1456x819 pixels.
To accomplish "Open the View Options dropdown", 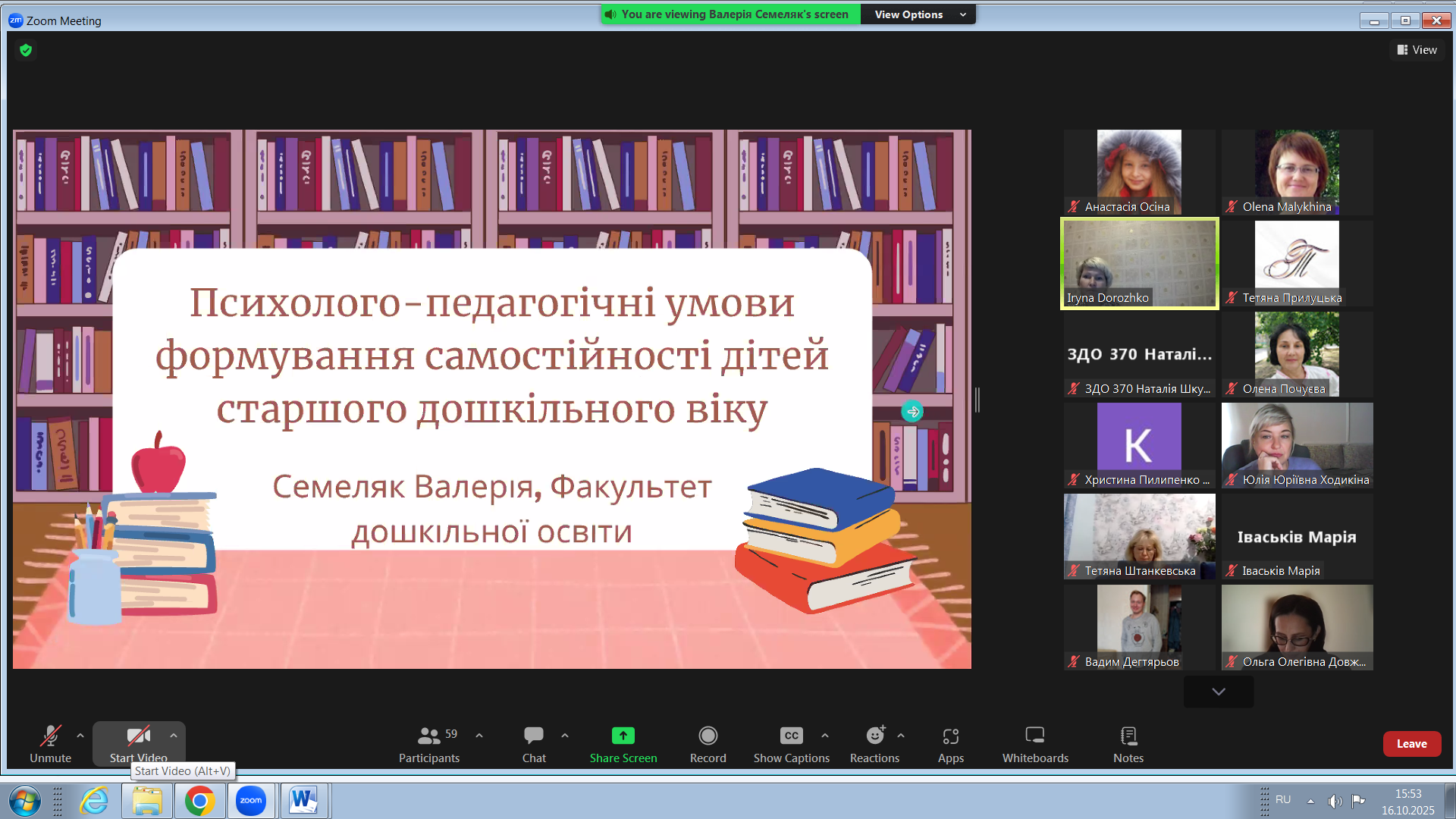I will pos(918,14).
